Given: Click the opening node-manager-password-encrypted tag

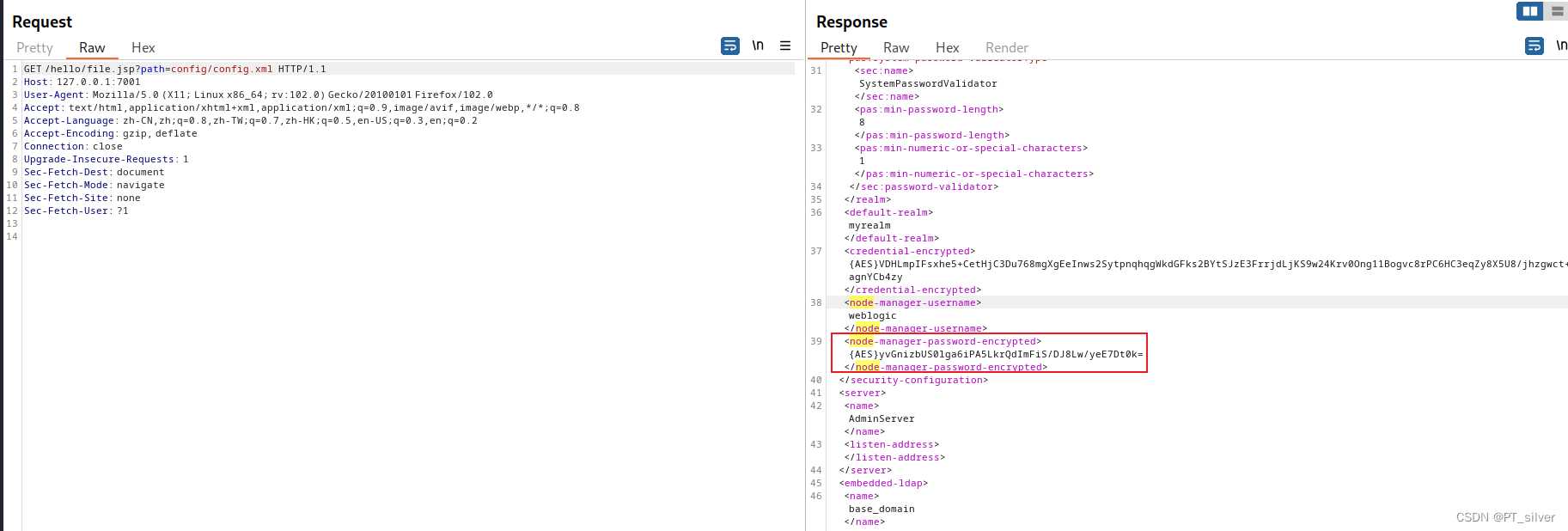Looking at the screenshot, I should pos(943,341).
